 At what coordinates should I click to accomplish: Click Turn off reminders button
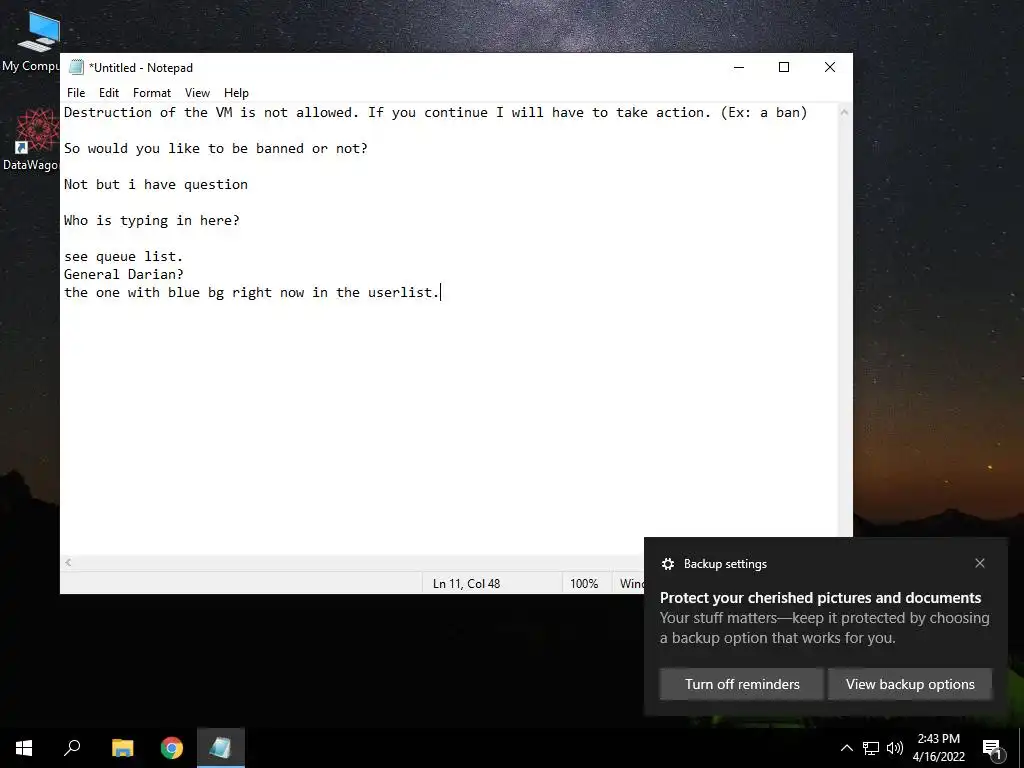point(742,684)
